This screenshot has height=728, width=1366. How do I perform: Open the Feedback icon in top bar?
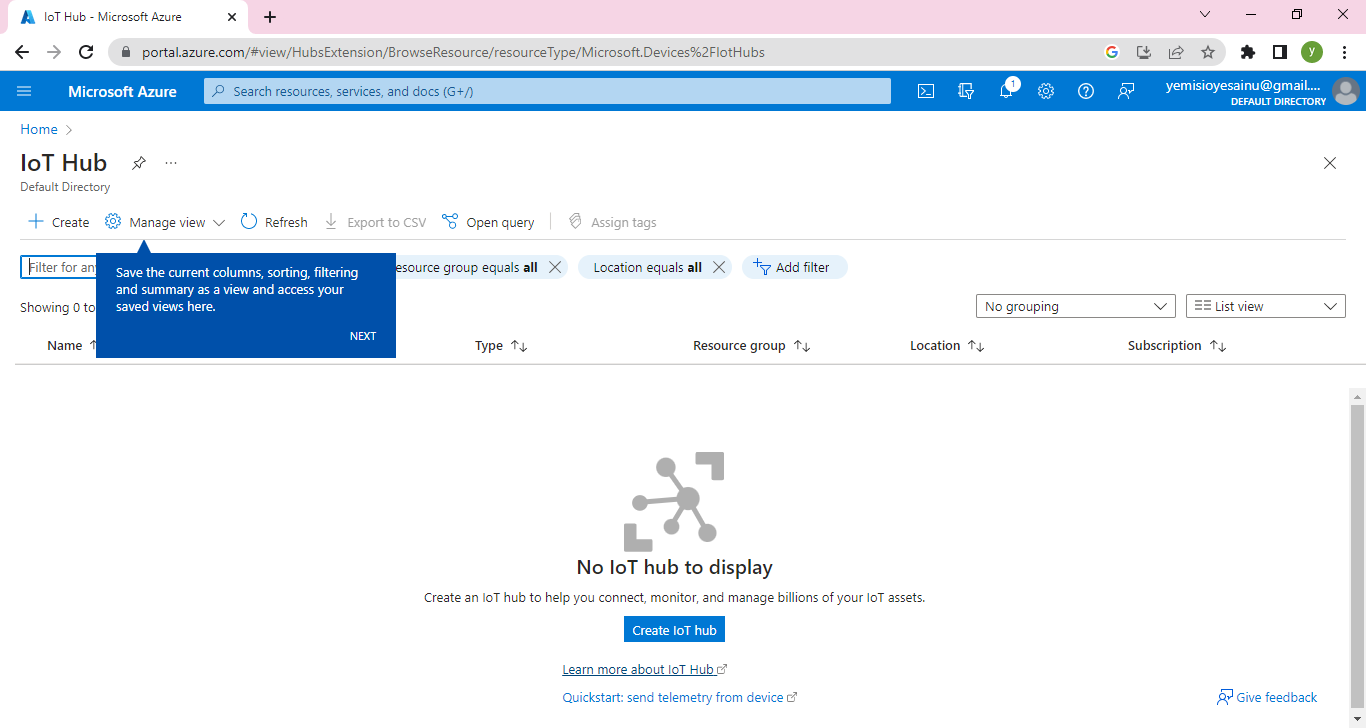click(1126, 91)
